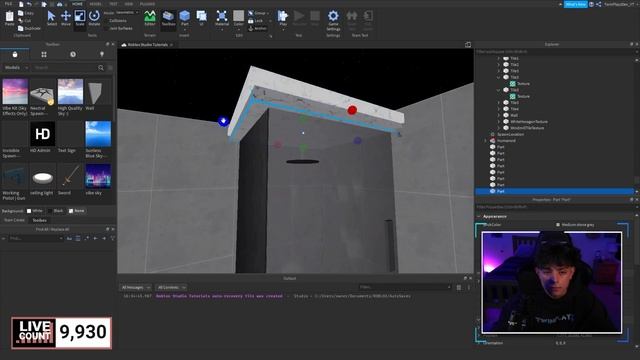Expand the Wall item in Explorer
The height and width of the screenshot is (360, 640).
coord(499,116)
